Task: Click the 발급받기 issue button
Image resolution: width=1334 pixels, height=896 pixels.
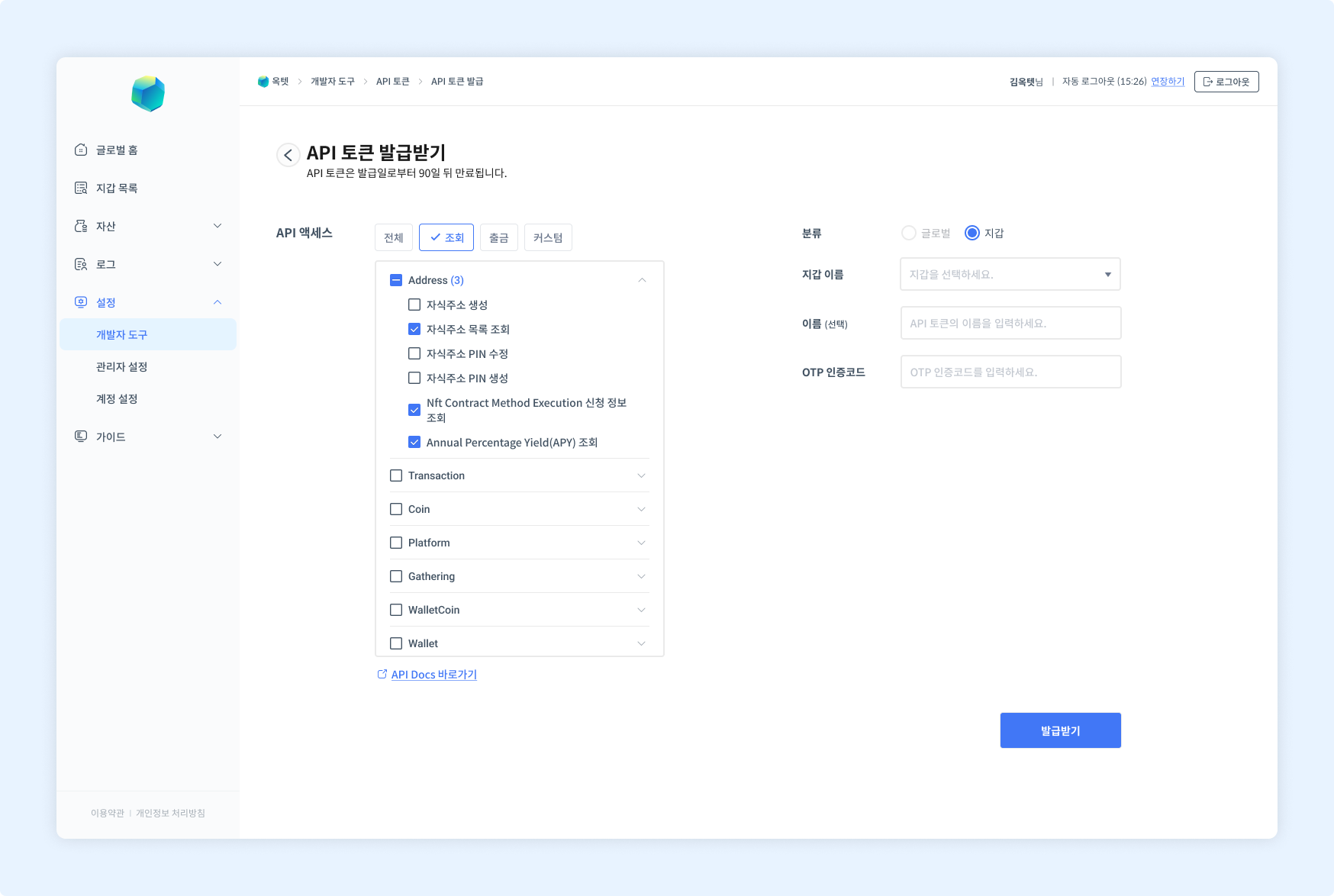Action: 1061,730
